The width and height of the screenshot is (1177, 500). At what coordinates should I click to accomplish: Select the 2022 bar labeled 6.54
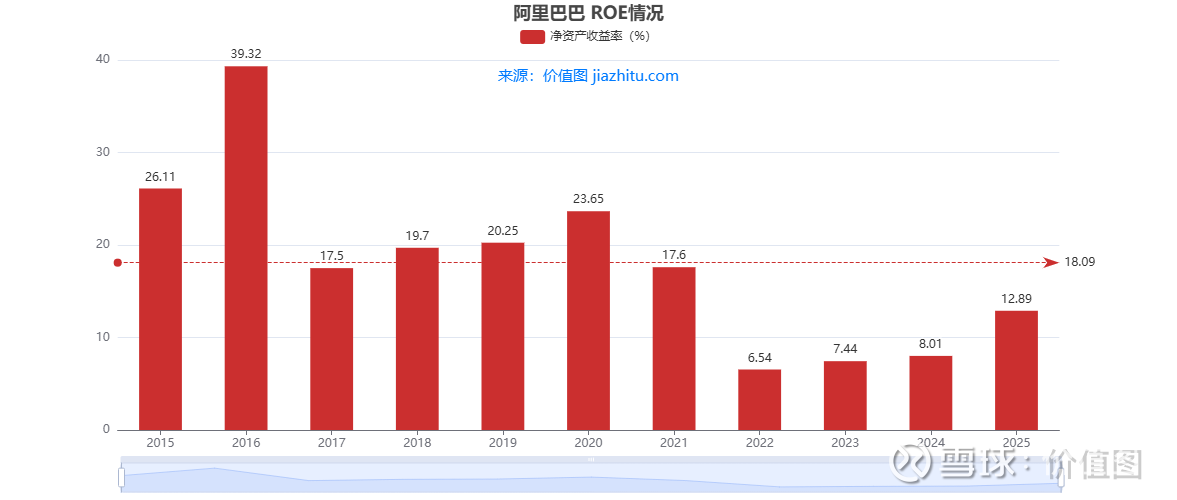coord(760,399)
